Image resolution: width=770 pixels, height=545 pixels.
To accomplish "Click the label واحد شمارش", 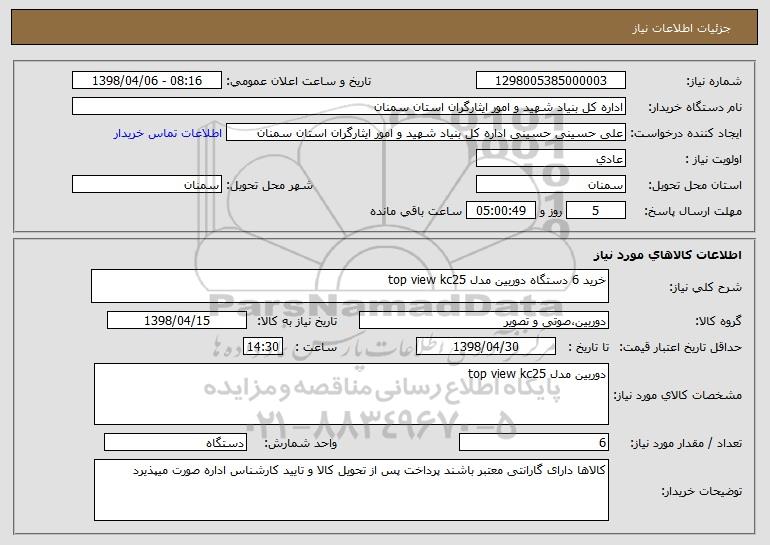I will [301, 443].
